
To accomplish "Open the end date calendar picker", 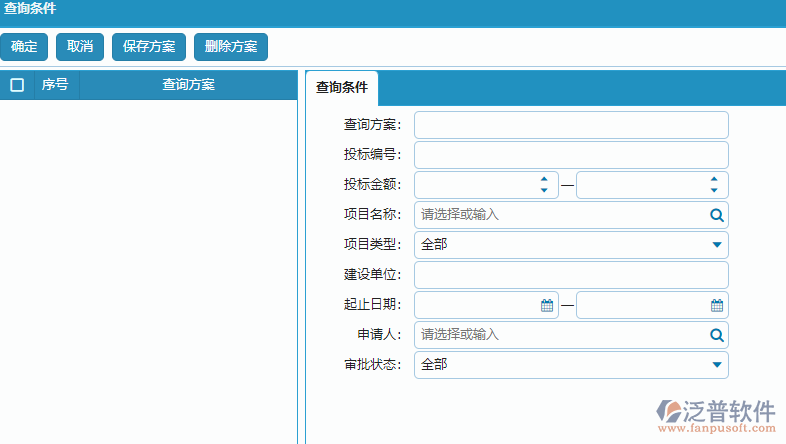I will pyautogui.click(x=716, y=305).
